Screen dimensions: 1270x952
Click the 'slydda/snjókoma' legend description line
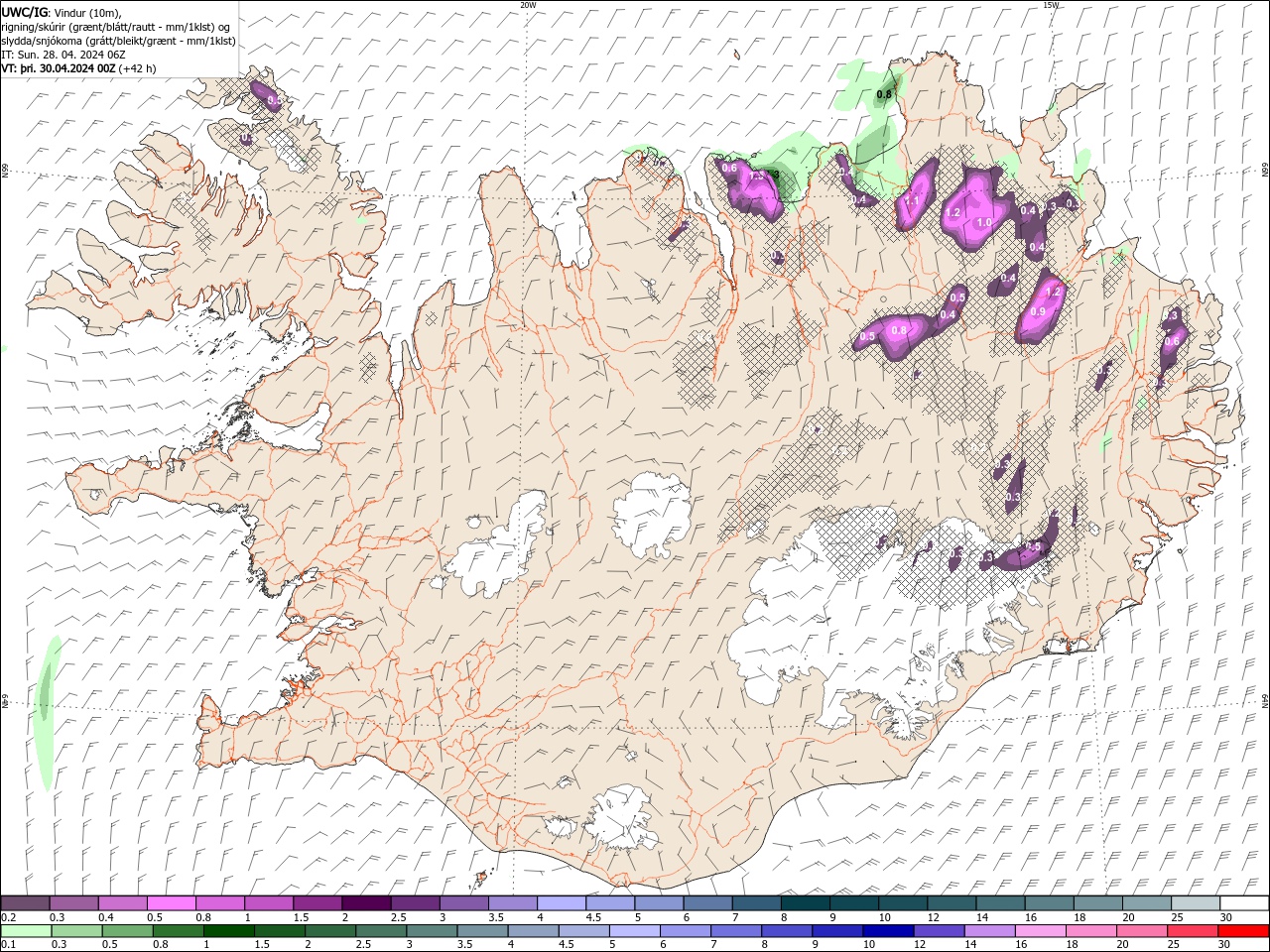(118, 41)
